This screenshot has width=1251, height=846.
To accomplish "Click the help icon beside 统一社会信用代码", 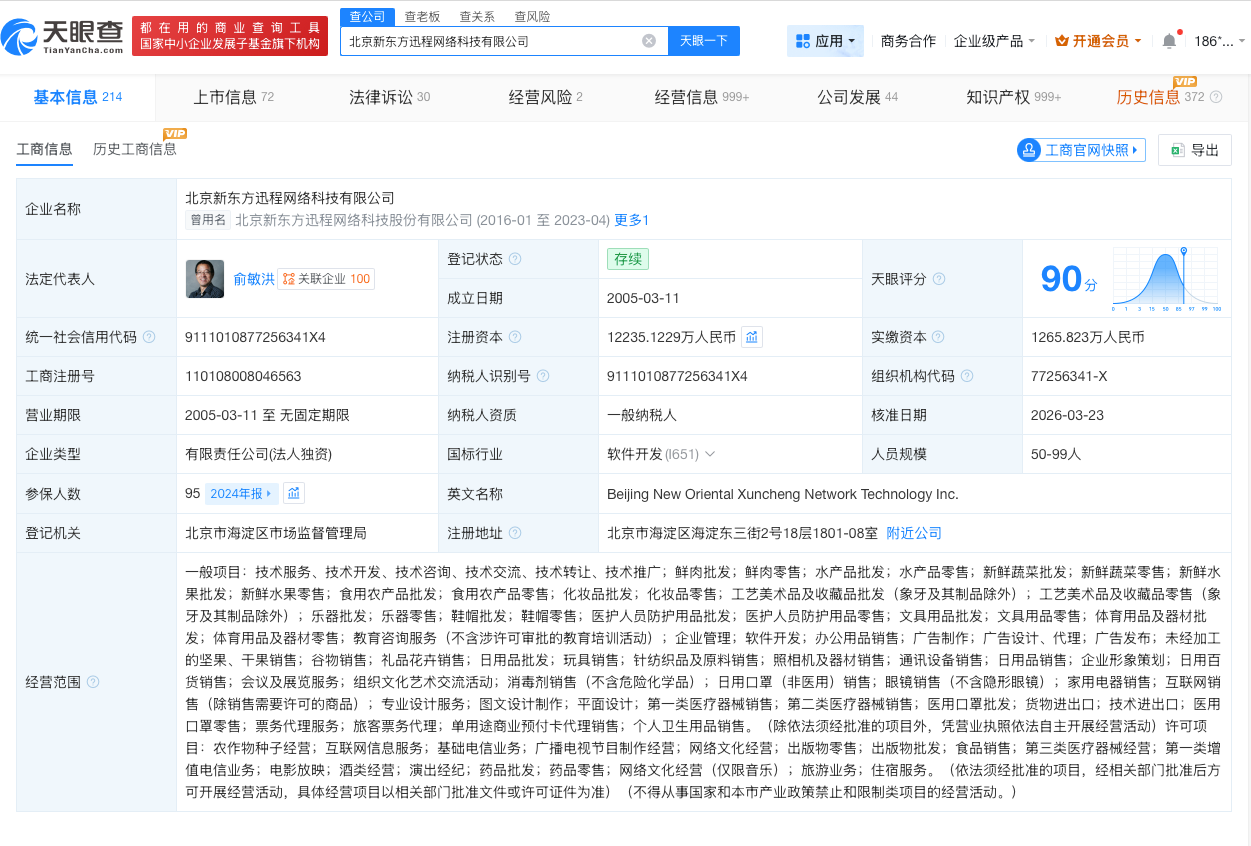I will tap(149, 337).
